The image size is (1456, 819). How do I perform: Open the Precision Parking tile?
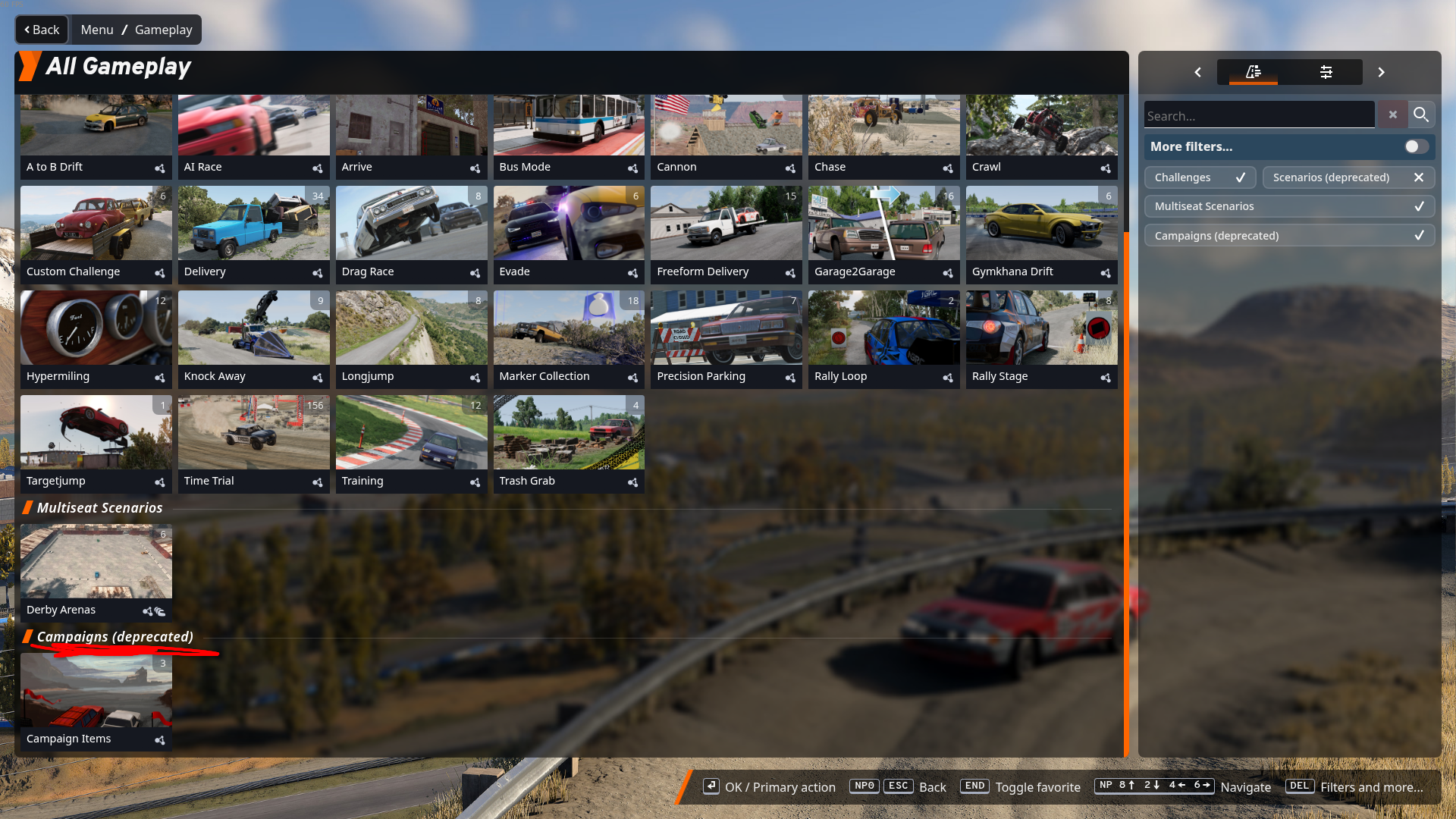tap(726, 340)
